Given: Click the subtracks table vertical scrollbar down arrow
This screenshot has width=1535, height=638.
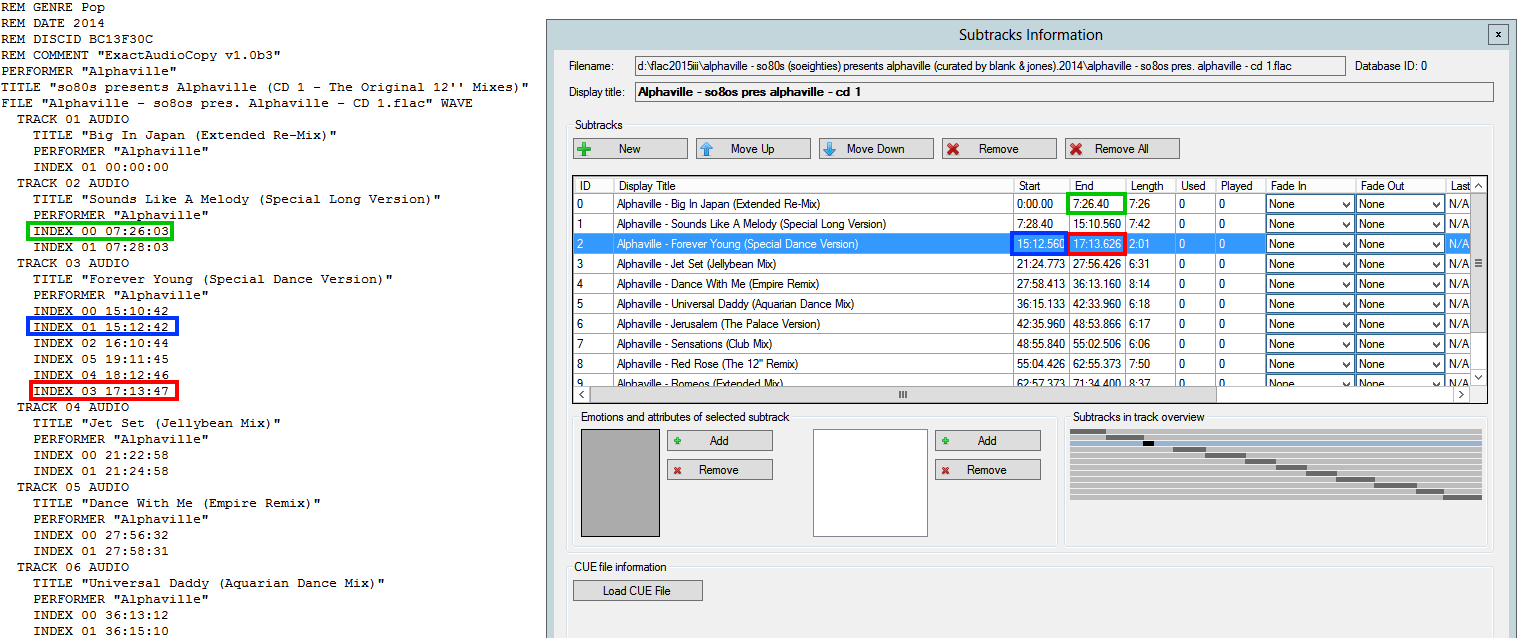Looking at the screenshot, I should (1479, 378).
